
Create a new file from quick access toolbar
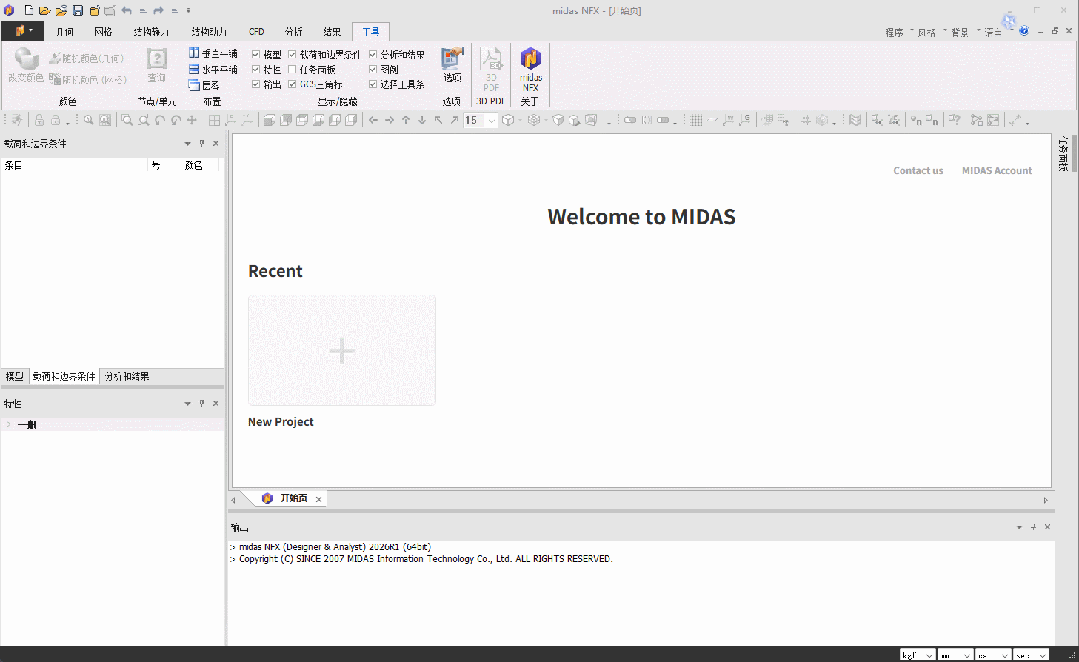click(x=29, y=10)
